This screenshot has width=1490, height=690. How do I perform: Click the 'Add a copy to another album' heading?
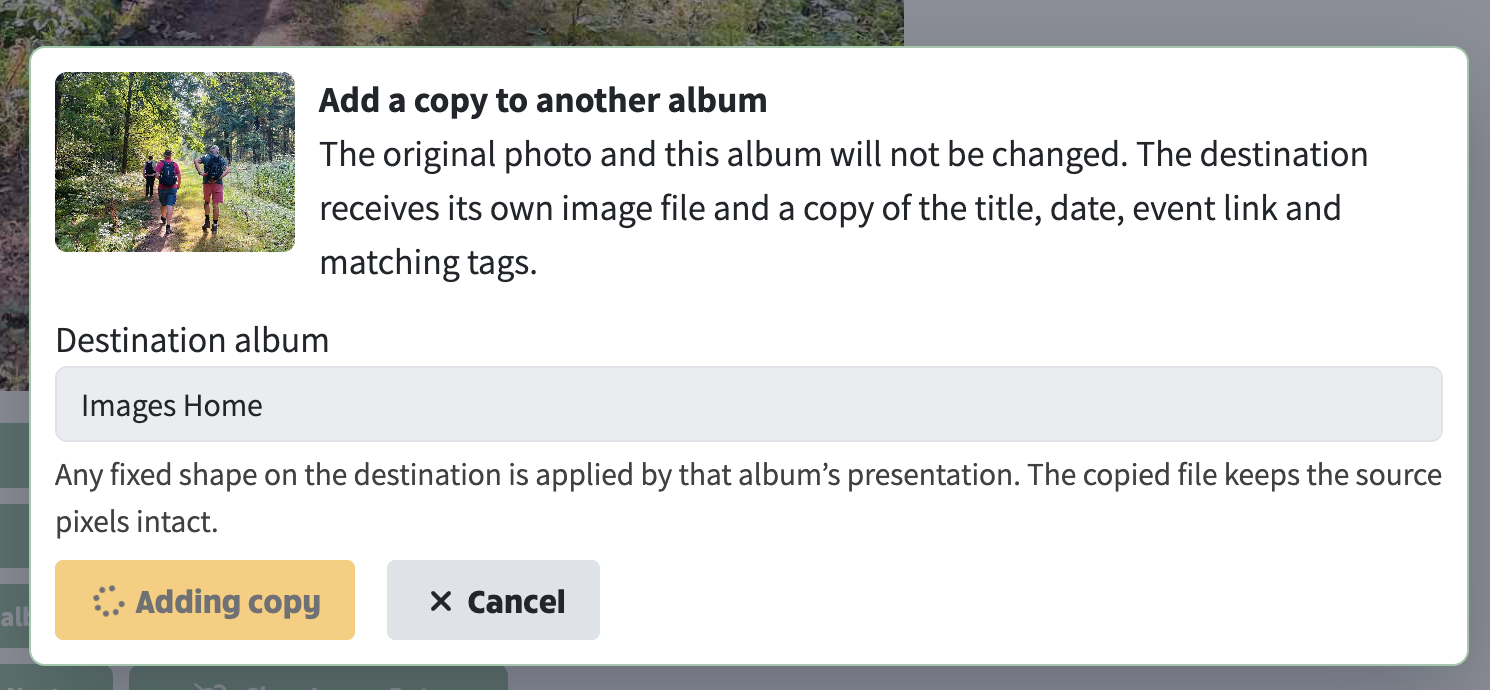click(543, 100)
